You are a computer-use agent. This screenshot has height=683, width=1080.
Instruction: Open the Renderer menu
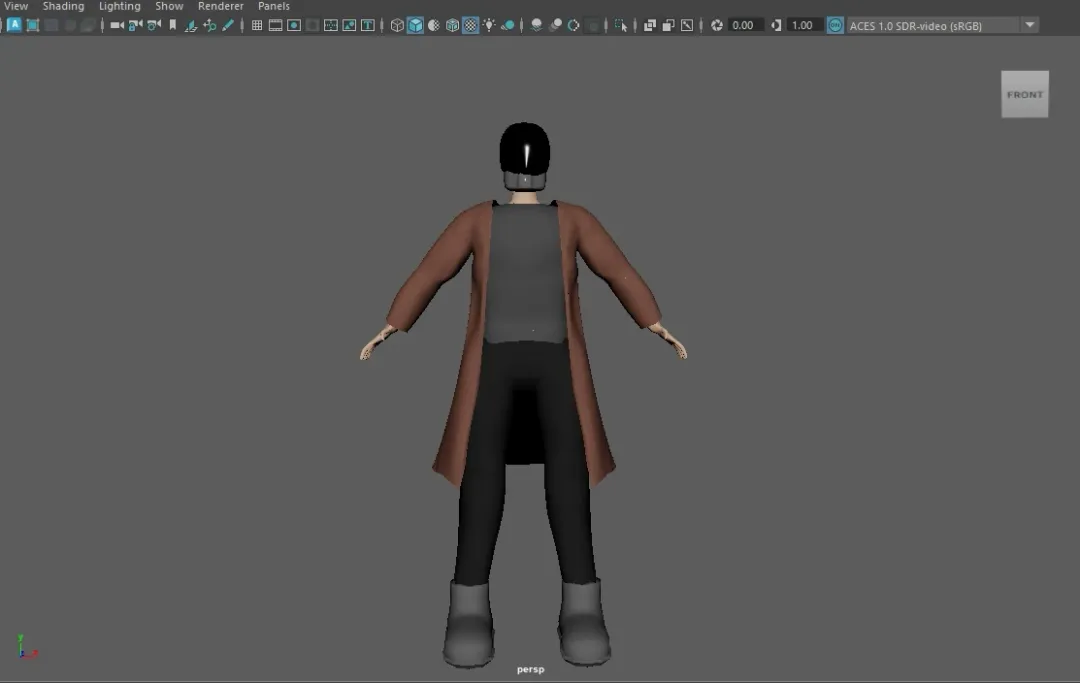[220, 6]
